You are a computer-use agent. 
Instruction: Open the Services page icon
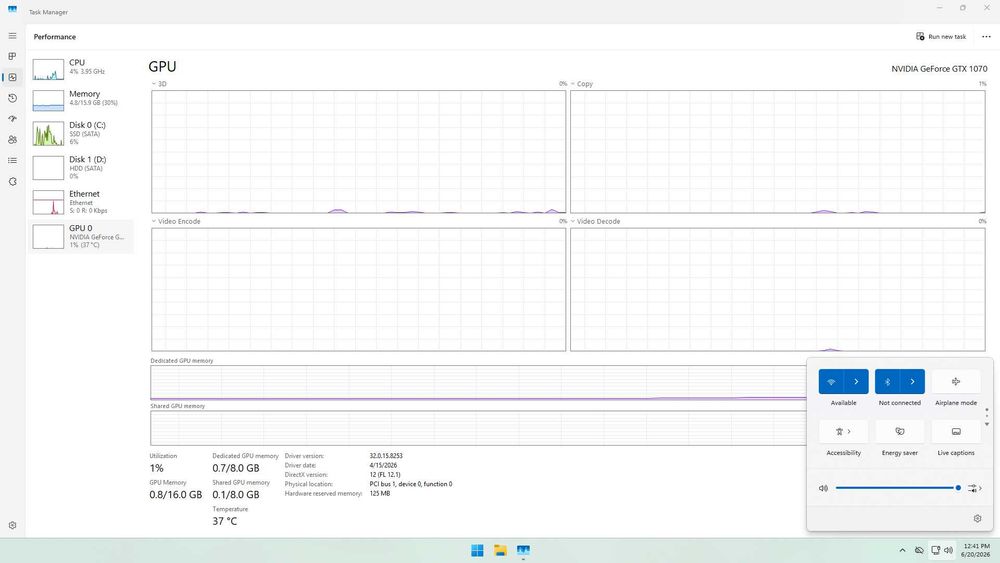pyautogui.click(x=12, y=182)
